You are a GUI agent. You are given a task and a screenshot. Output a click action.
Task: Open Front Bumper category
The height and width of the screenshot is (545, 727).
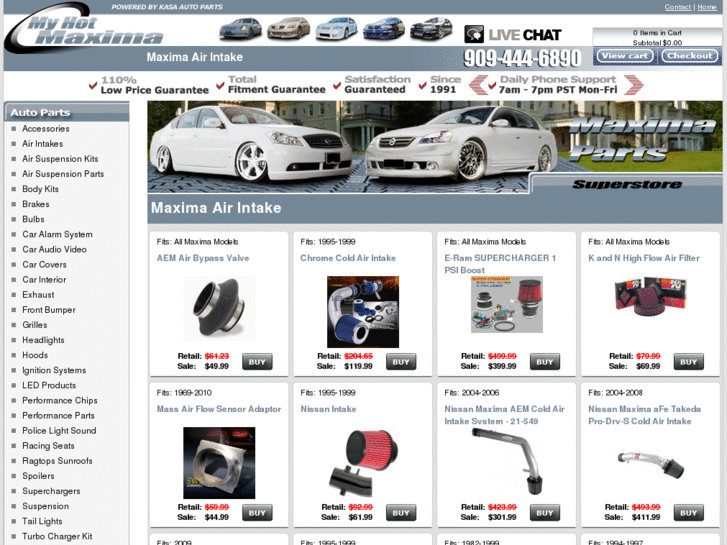pos(49,310)
